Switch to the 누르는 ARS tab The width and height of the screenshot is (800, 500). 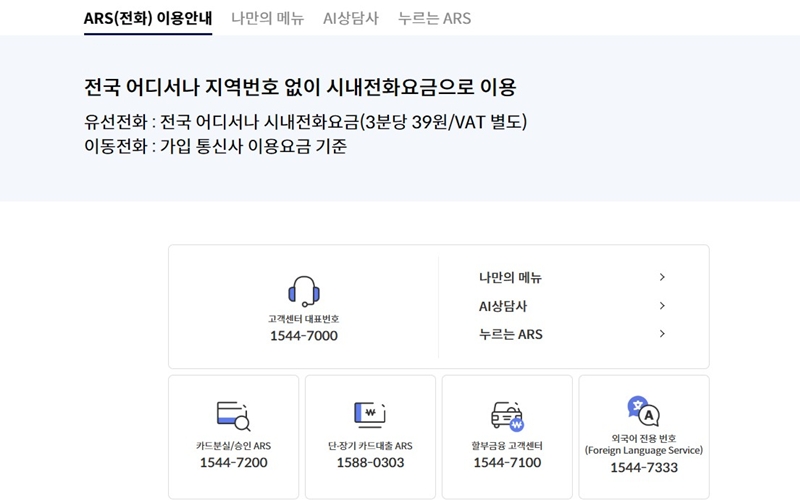(434, 18)
